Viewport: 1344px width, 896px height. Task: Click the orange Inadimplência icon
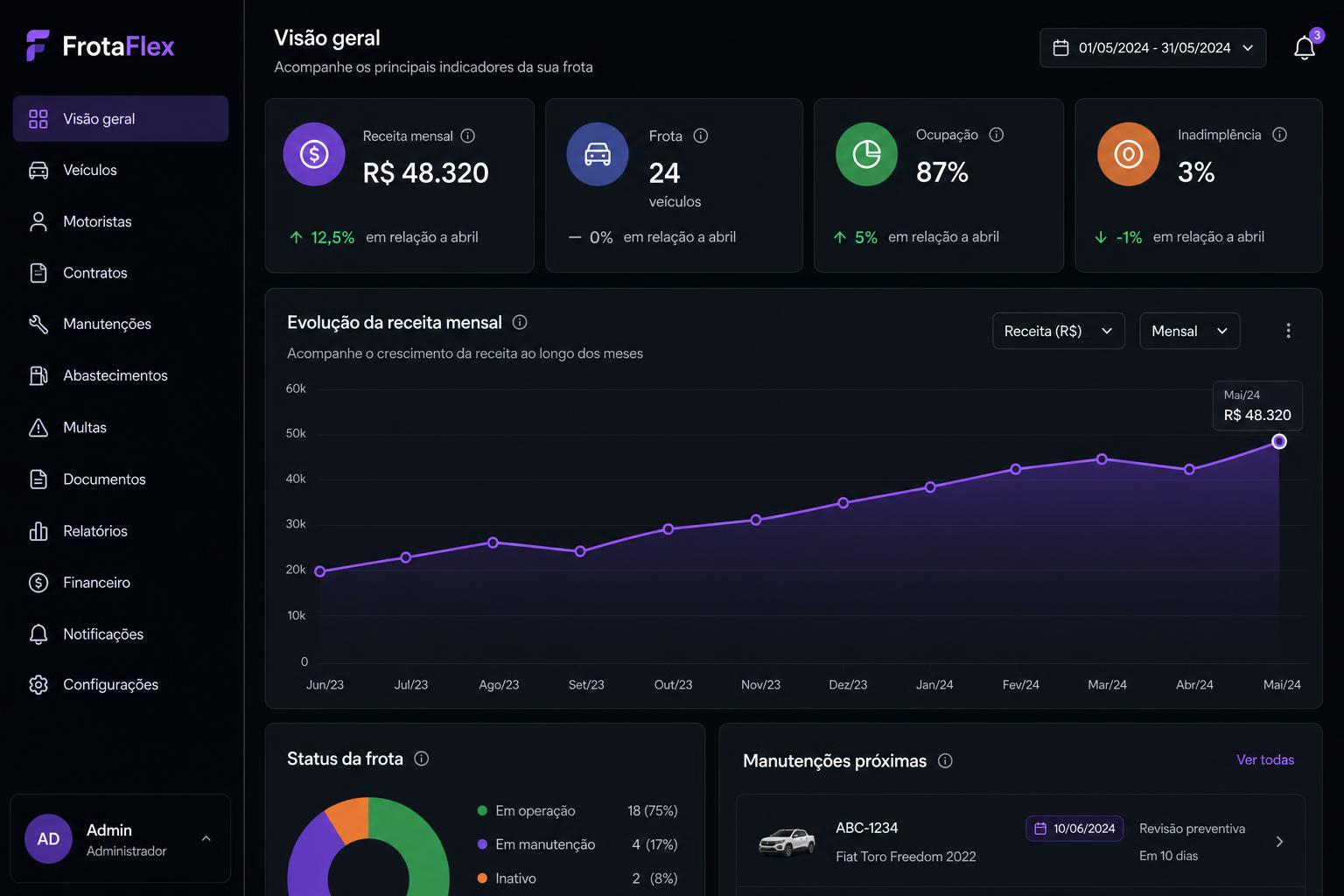point(1129,154)
